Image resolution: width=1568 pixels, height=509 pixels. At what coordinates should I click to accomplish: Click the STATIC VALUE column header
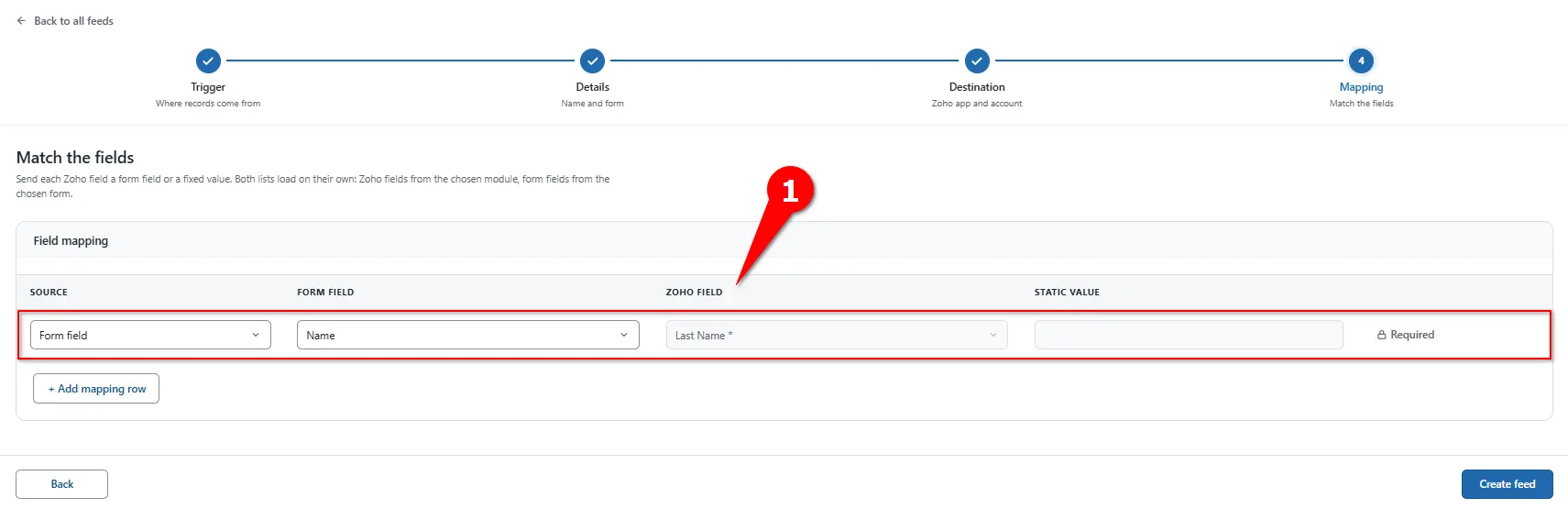[x=1067, y=293]
